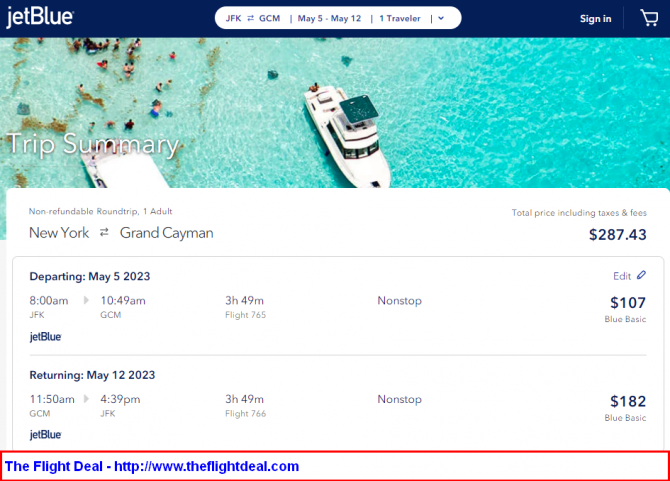Expand the search summary chevron dropdown

441,18
